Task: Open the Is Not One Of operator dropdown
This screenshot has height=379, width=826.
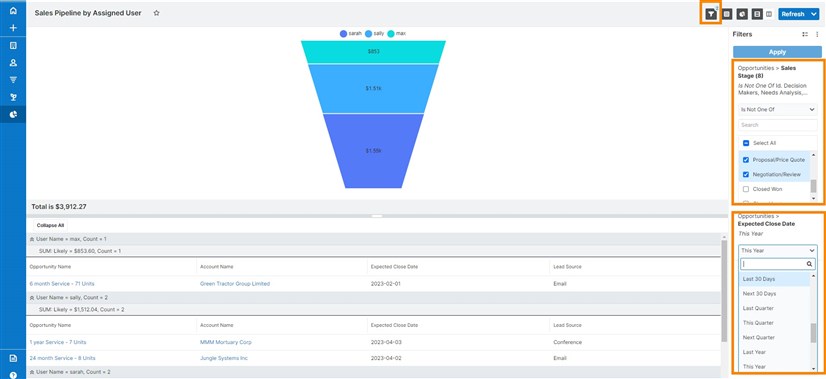Action: [778, 110]
